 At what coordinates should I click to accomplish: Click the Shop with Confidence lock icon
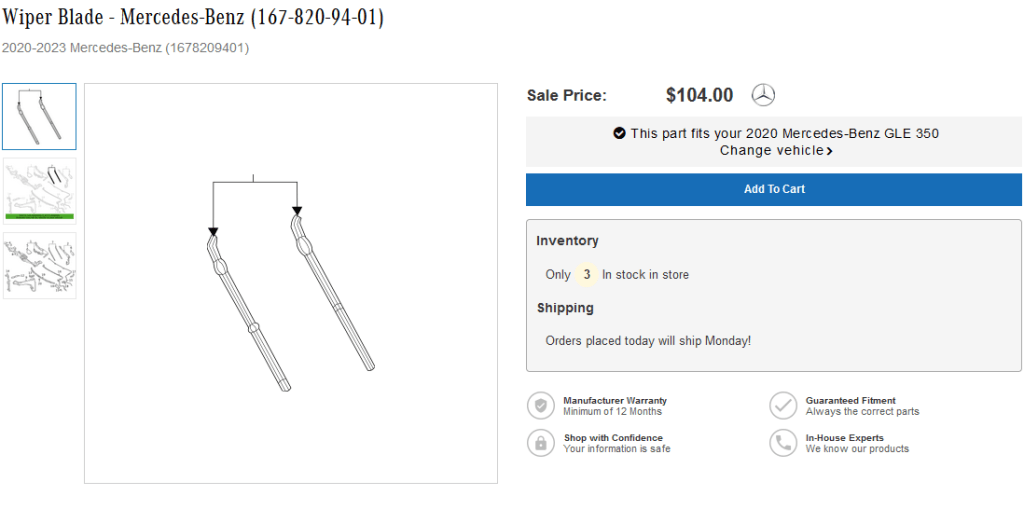(x=541, y=443)
